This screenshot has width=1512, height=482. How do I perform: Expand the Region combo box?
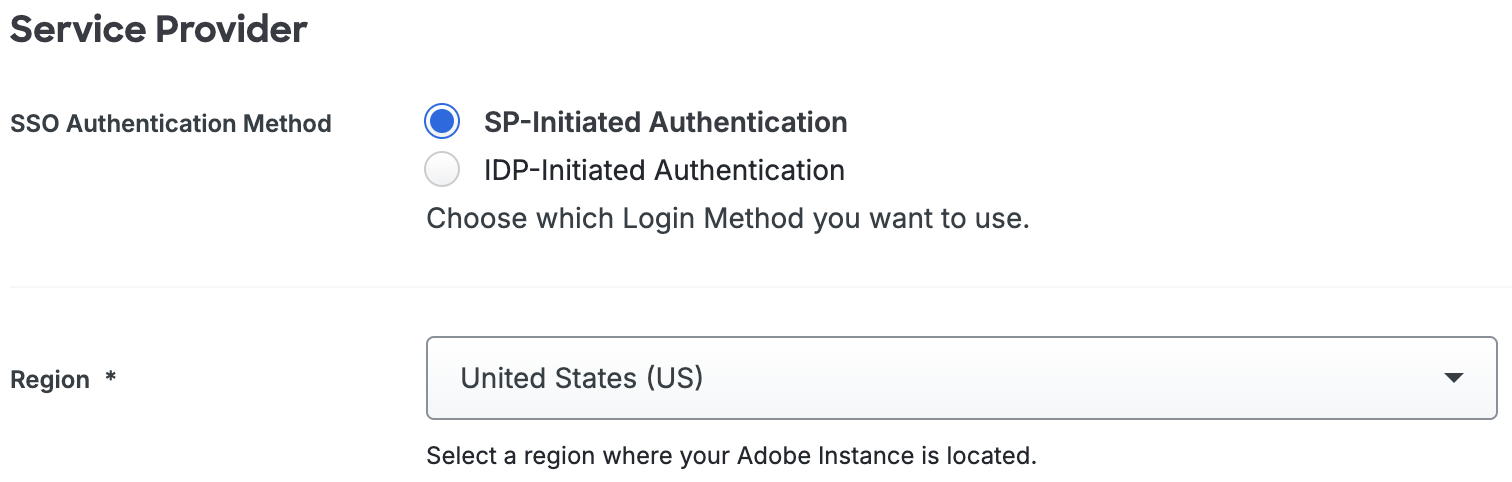point(960,378)
